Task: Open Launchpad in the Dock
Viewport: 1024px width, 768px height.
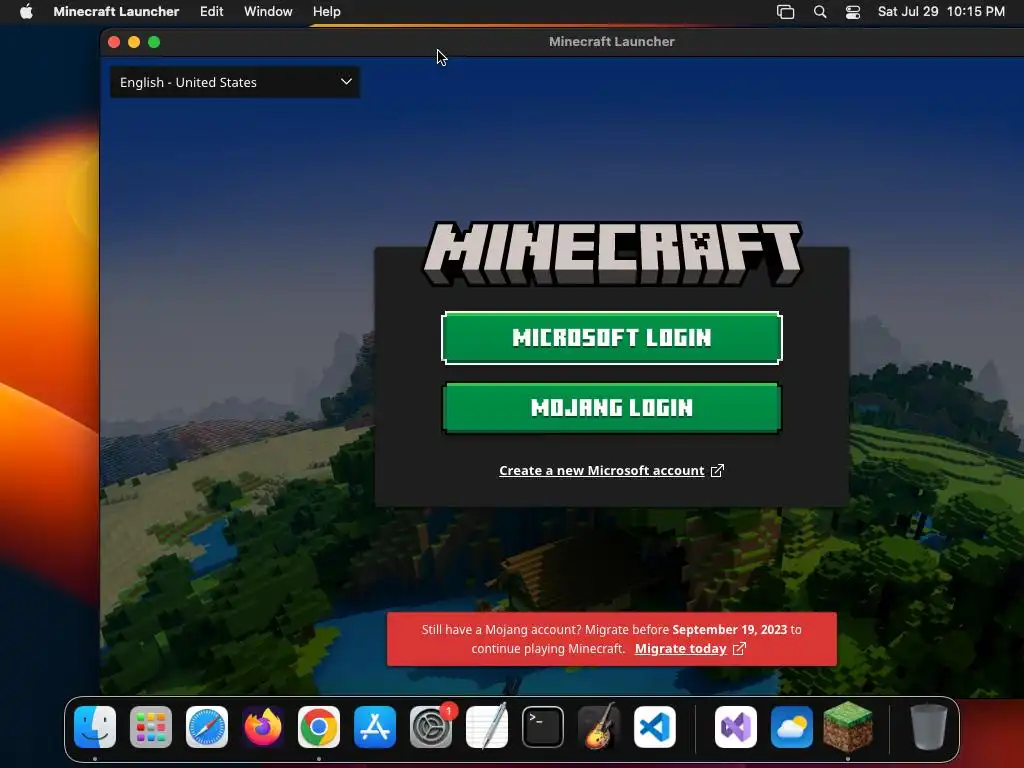Action: [151, 727]
